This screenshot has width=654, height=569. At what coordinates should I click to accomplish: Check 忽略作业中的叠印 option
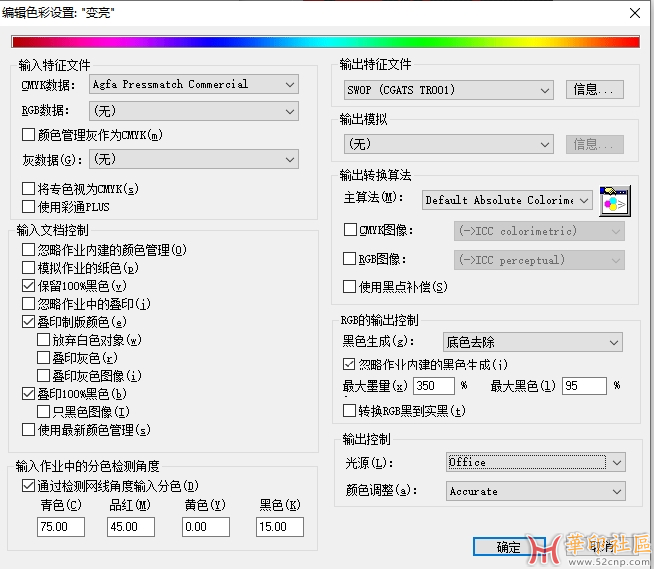pyautogui.click(x=28, y=304)
